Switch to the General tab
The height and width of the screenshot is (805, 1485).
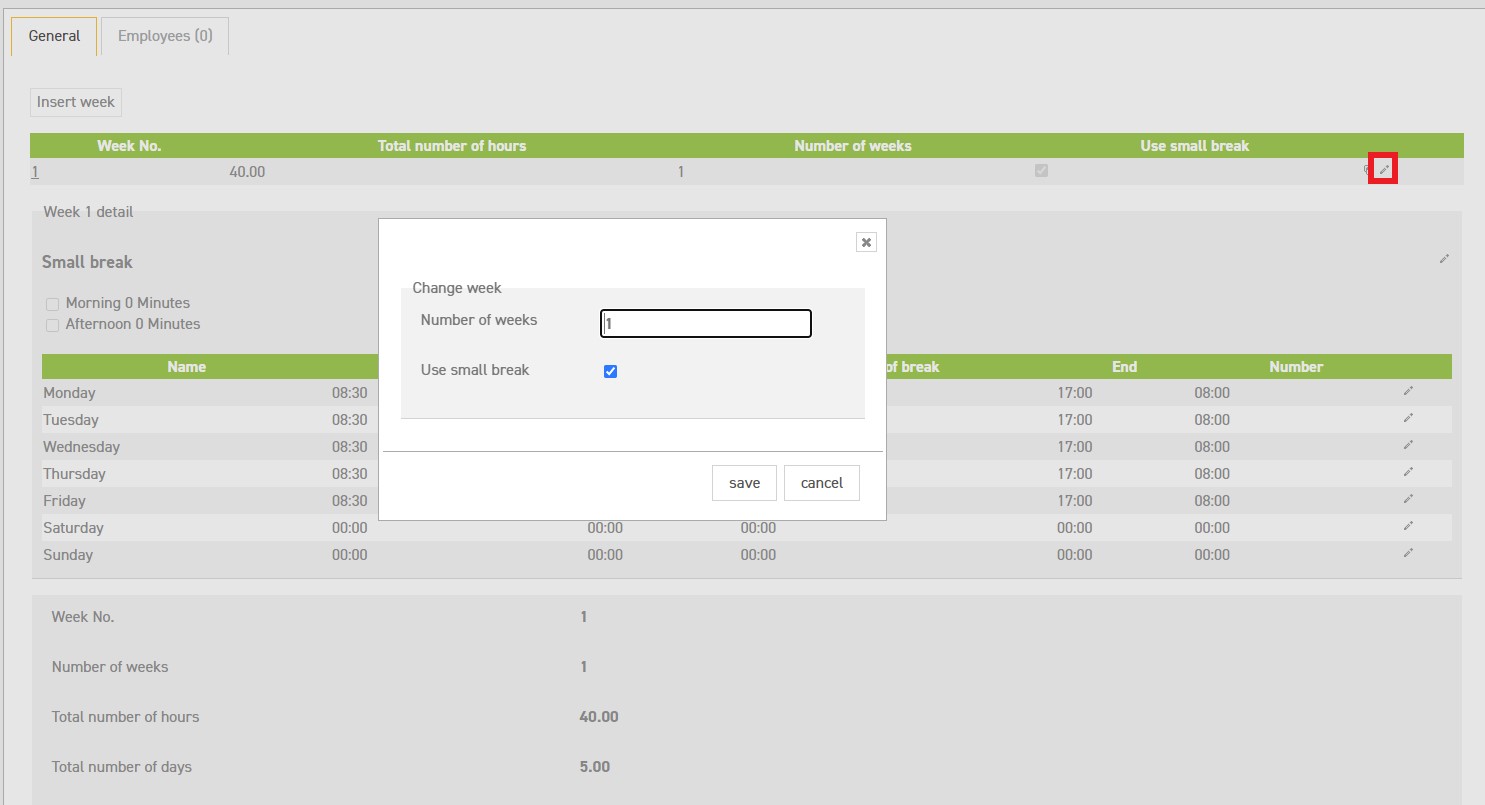point(54,36)
